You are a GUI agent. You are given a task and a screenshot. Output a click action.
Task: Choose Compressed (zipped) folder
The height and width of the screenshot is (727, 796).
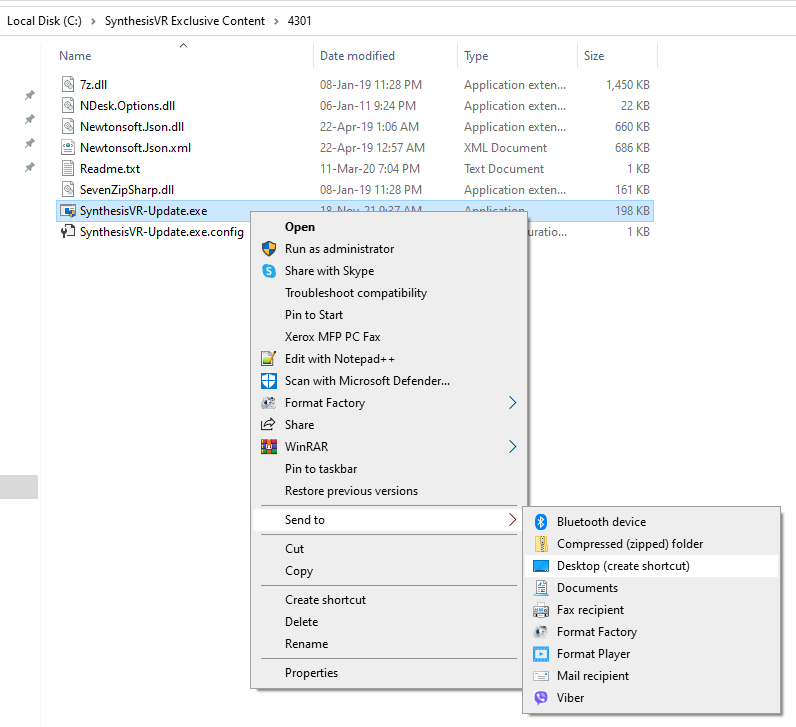click(x=651, y=544)
